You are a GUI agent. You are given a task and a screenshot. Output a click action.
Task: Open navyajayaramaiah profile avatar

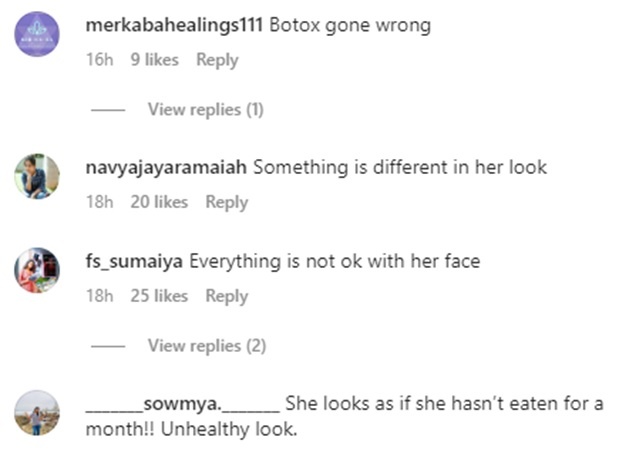click(37, 176)
